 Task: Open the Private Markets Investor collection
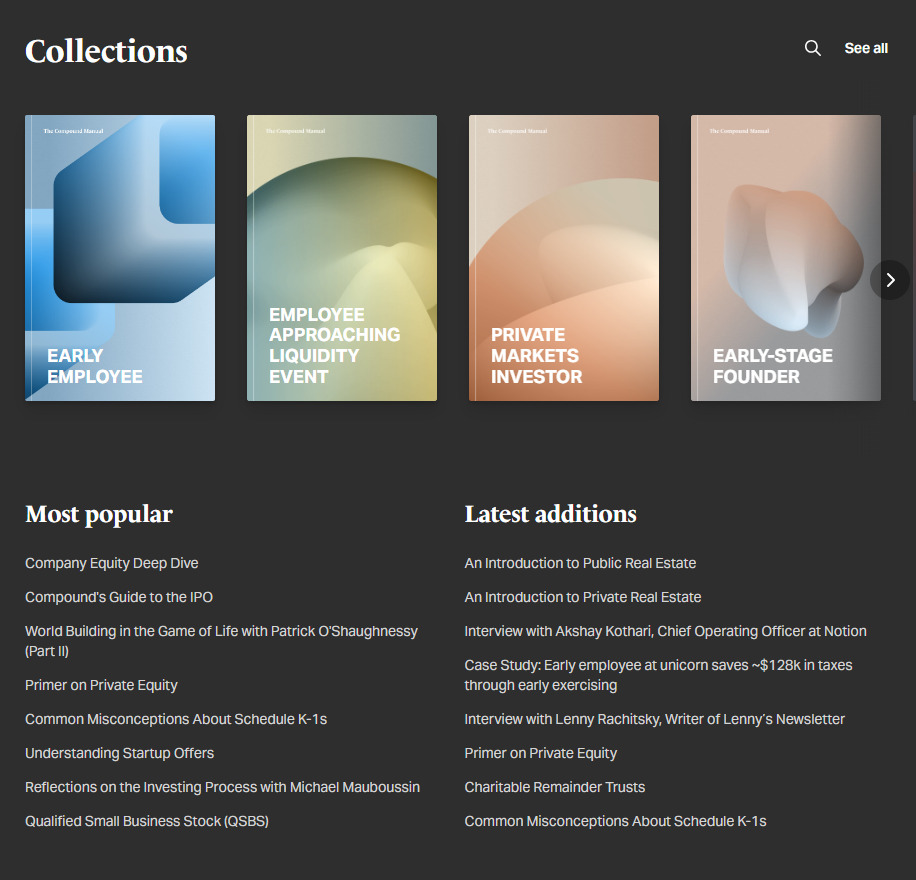pyautogui.click(x=564, y=258)
